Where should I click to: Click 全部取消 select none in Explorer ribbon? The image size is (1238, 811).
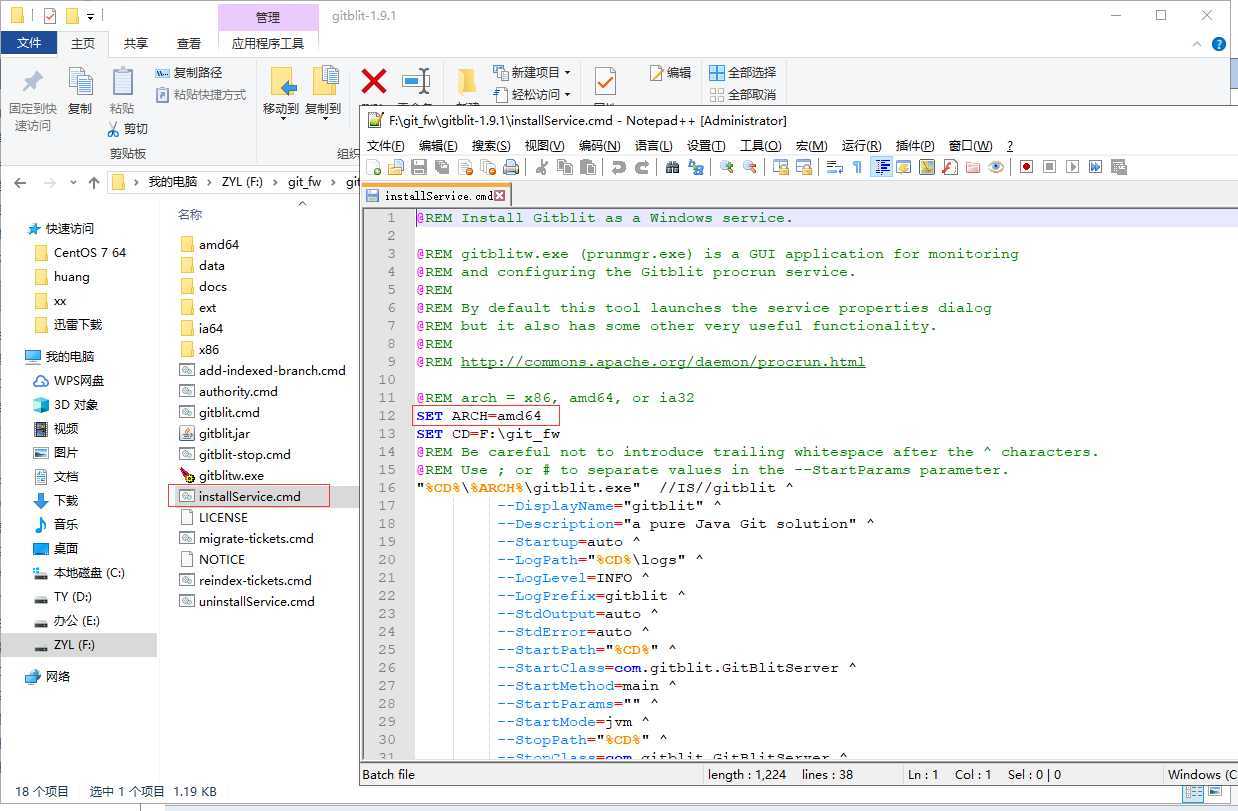point(743,95)
